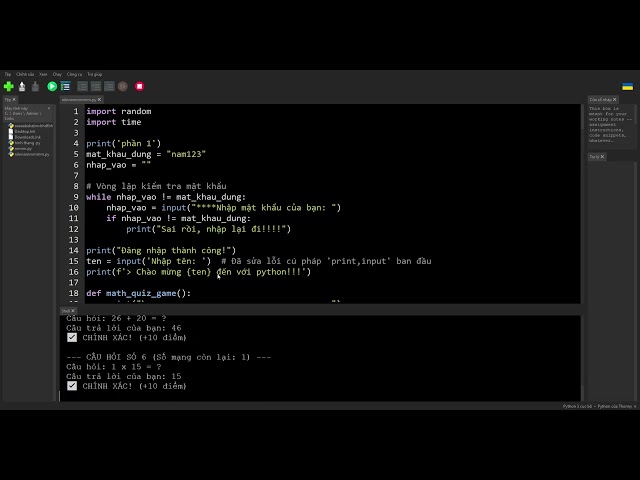Start debugging the current script
This screenshot has height=480, width=640.
coord(66,87)
